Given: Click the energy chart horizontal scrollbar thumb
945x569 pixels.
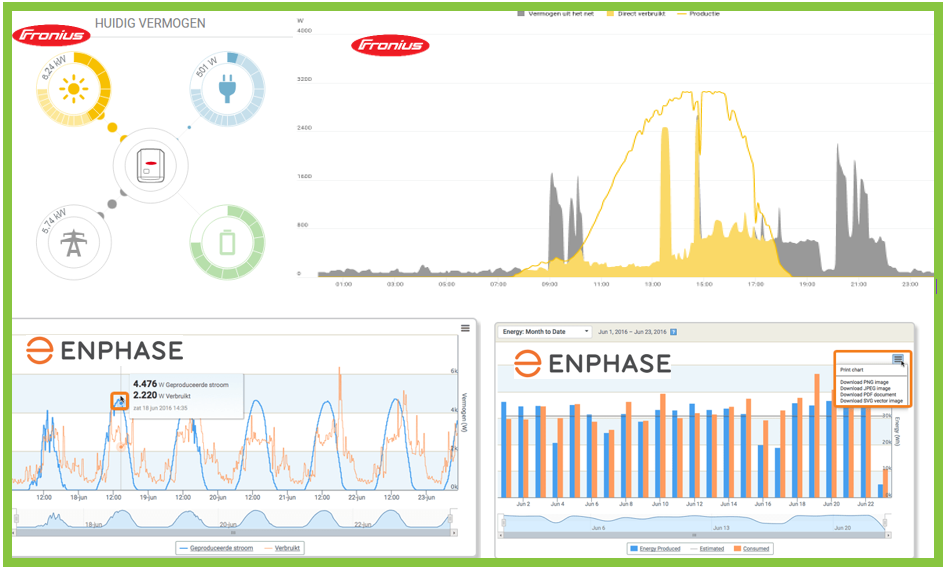Looking at the screenshot, I should pyautogui.click(x=694, y=535).
